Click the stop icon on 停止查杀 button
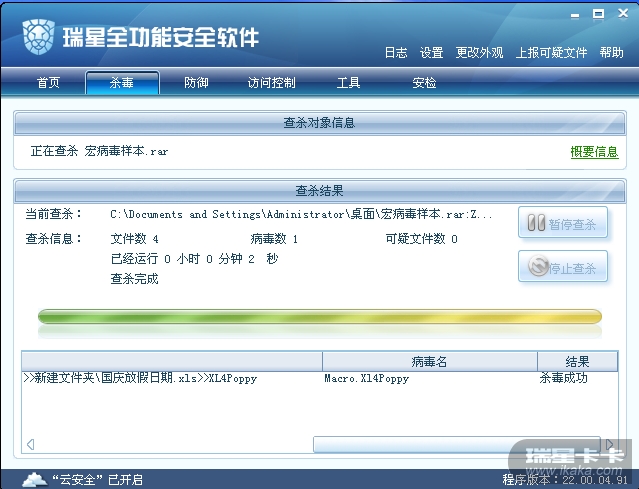Viewport: 639px width, 489px height. pyautogui.click(x=538, y=266)
